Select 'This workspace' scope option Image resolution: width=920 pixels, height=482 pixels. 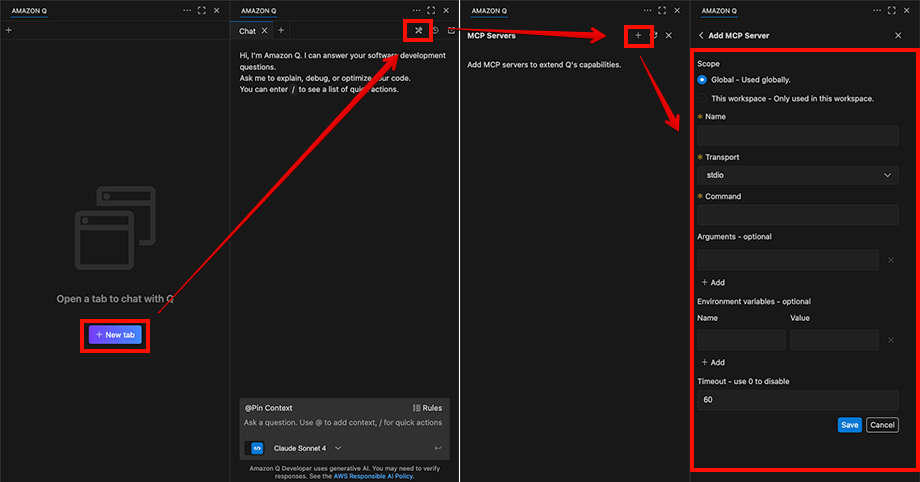point(702,98)
